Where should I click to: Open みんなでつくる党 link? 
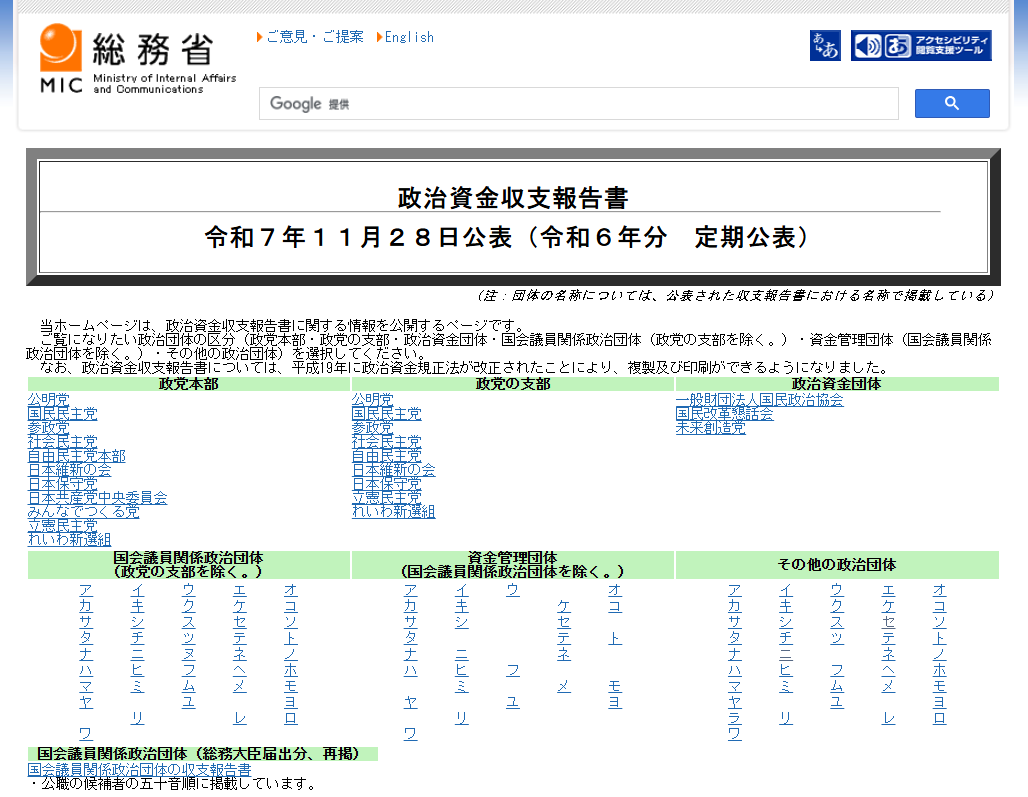click(83, 512)
